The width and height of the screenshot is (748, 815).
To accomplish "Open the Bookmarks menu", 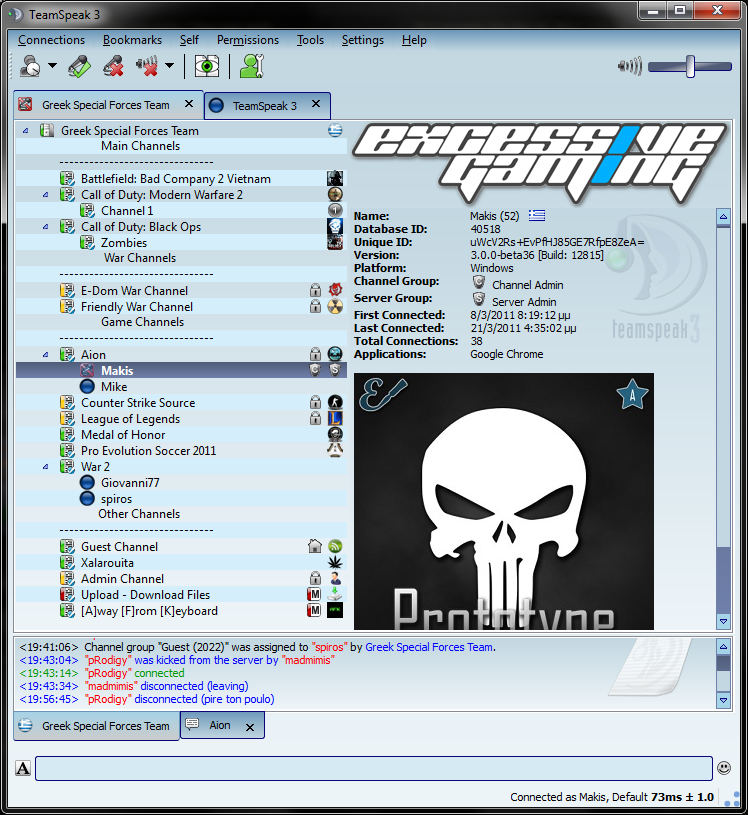I will [132, 40].
